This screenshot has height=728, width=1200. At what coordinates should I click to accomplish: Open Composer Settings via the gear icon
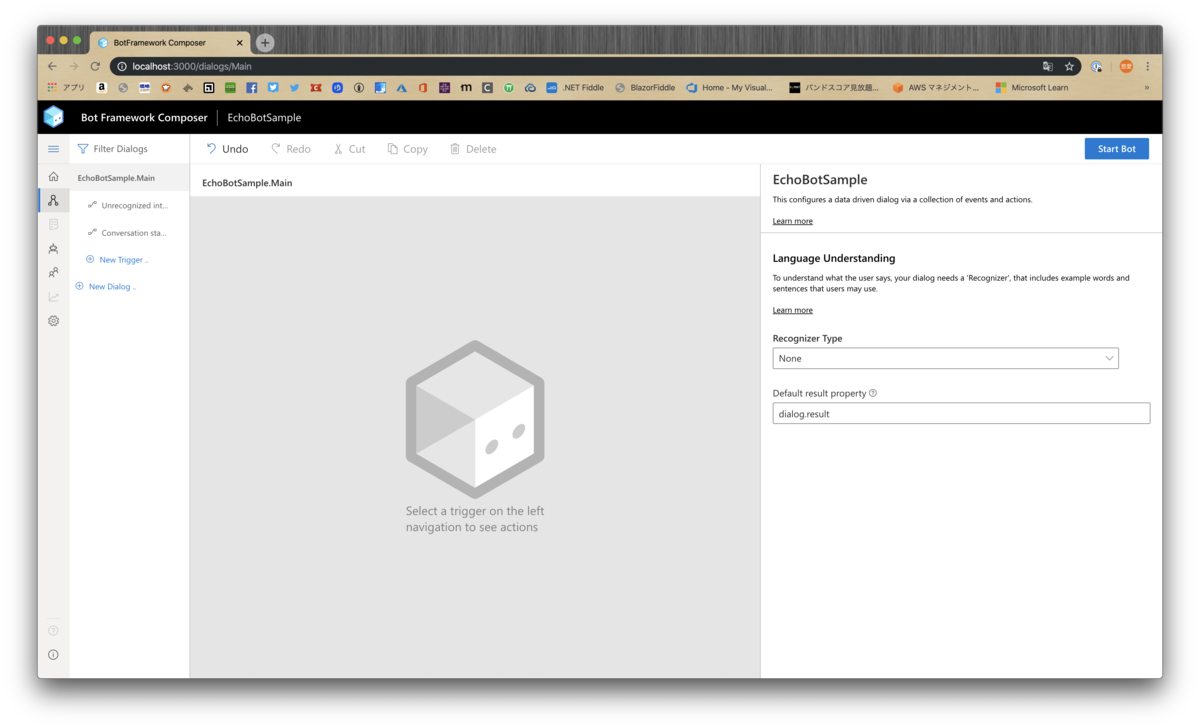point(53,320)
